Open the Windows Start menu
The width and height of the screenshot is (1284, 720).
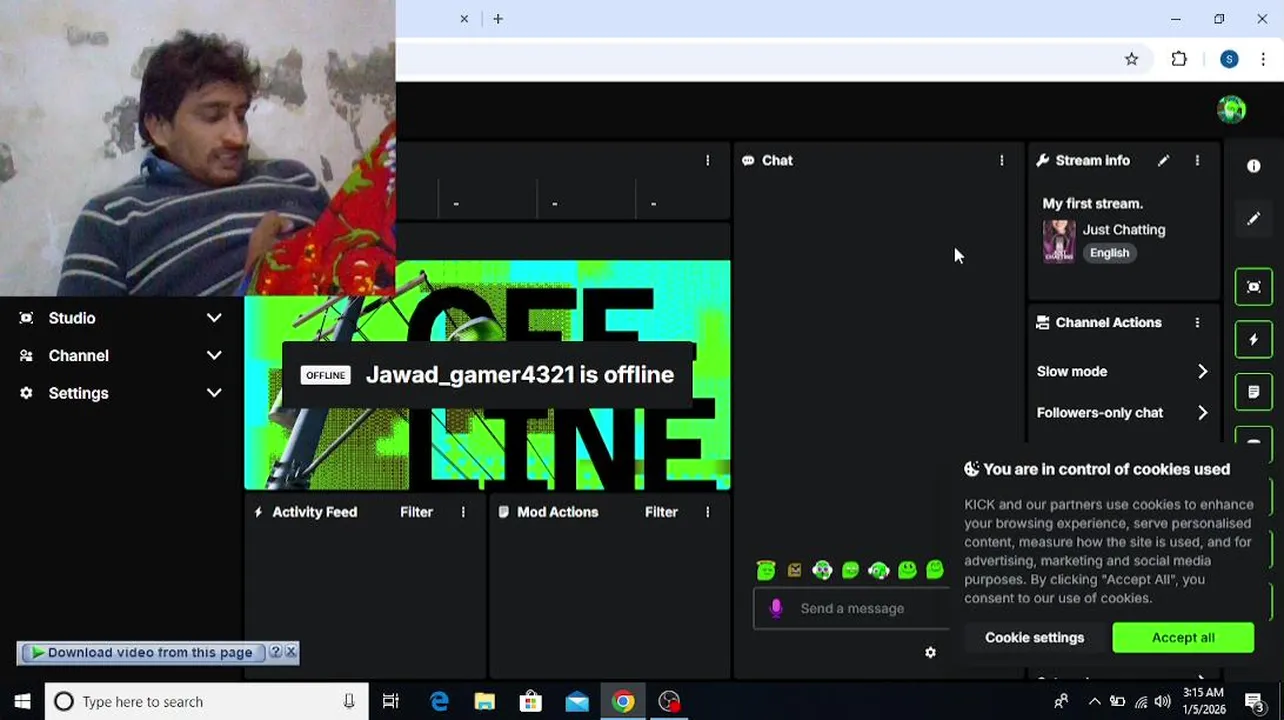[22, 702]
